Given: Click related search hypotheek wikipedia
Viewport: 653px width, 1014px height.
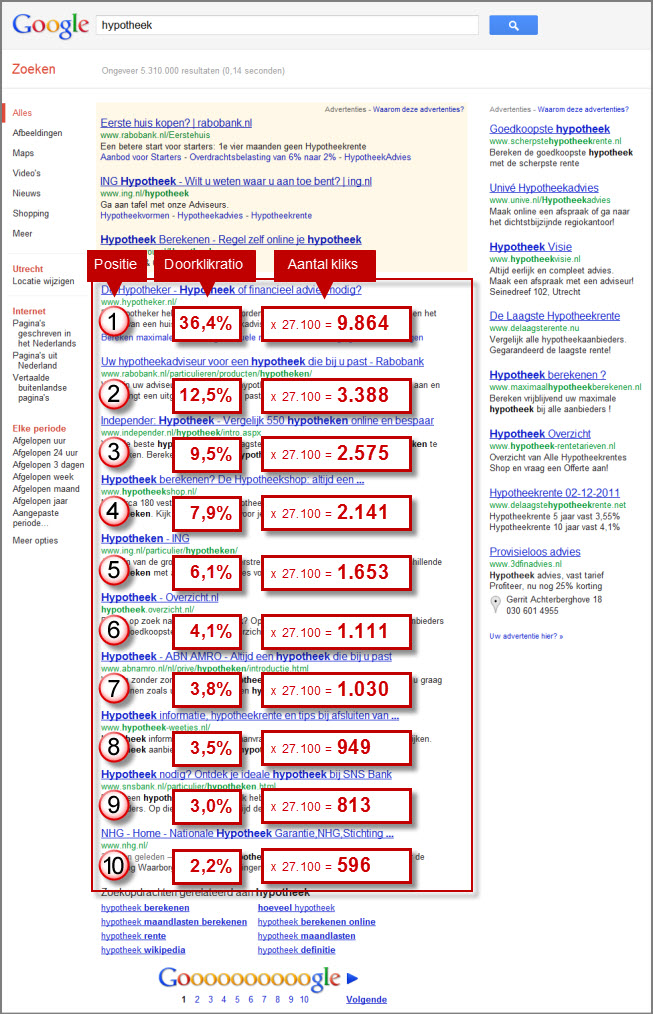Looking at the screenshot, I should coord(143,950).
